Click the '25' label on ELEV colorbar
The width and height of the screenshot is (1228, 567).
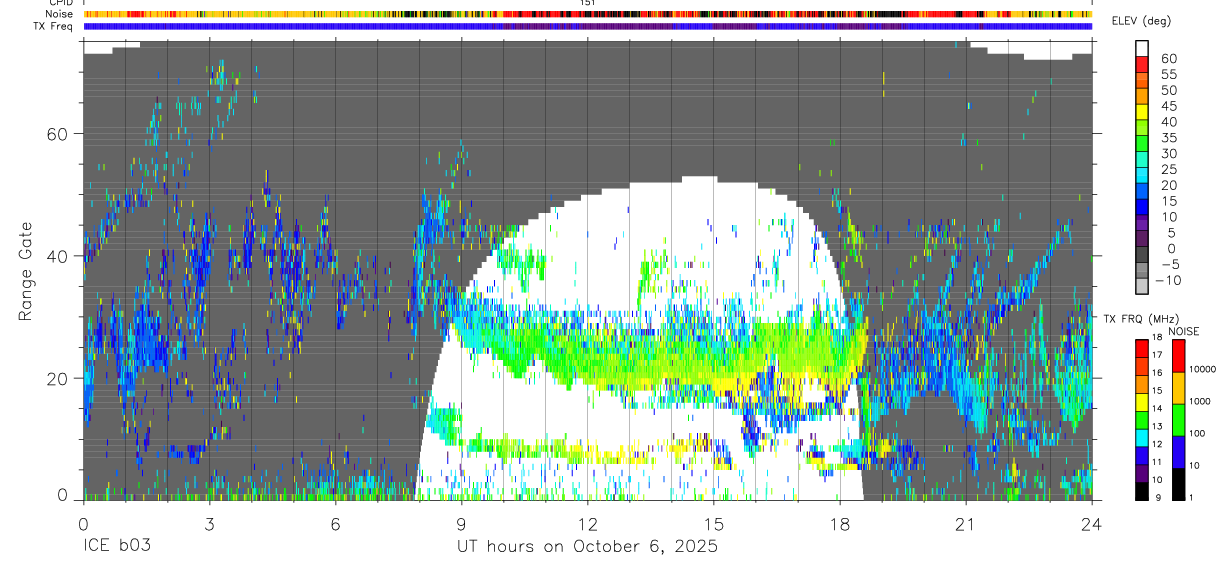click(1167, 170)
